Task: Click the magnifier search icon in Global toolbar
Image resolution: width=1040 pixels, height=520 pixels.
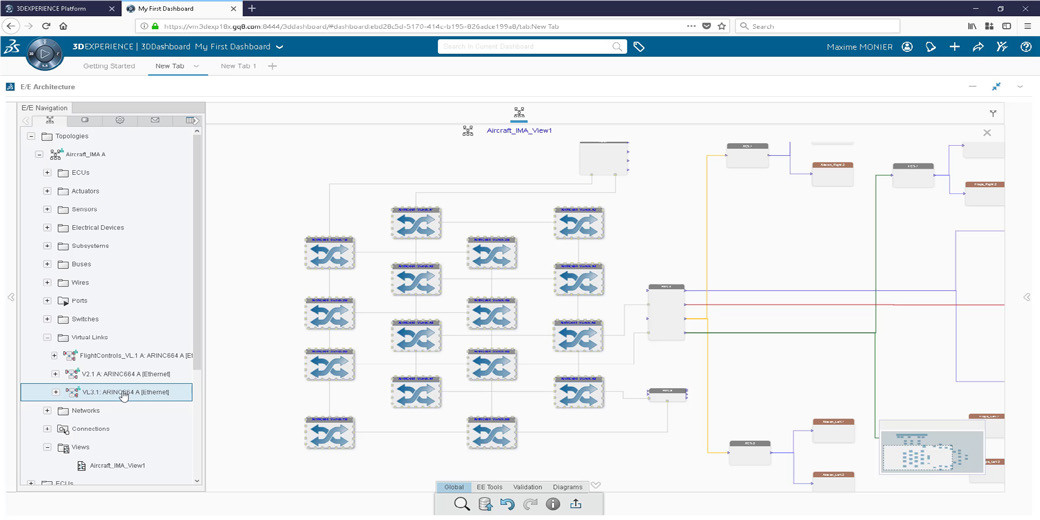Action: [x=461, y=504]
